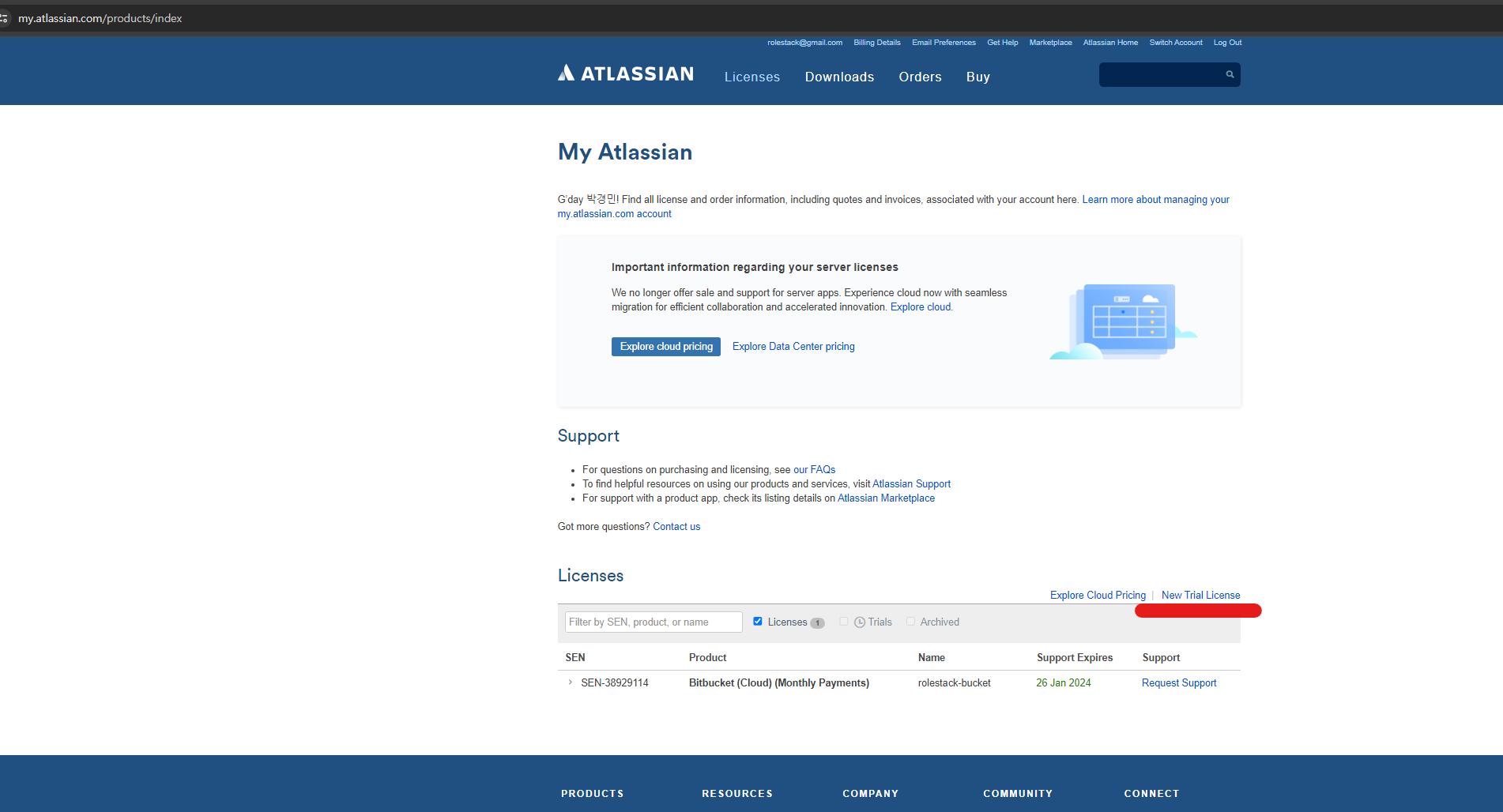1503x812 pixels.
Task: Click Log Out
Action: [1227, 43]
